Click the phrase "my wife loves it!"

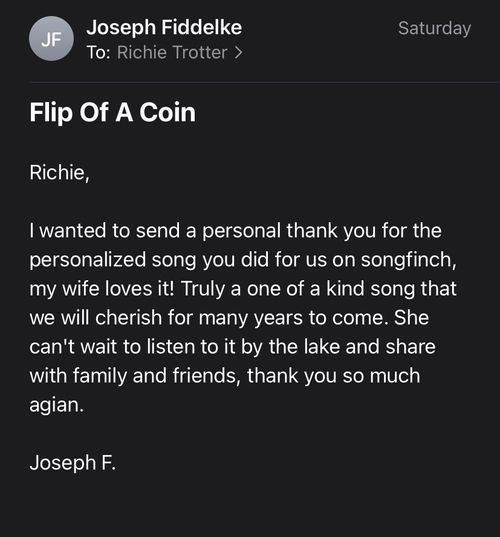(x=102, y=289)
